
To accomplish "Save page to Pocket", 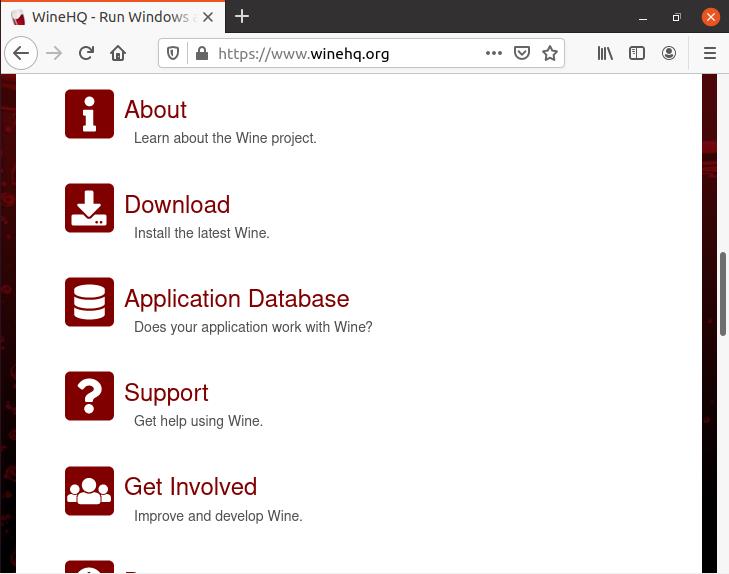I will 522,53.
